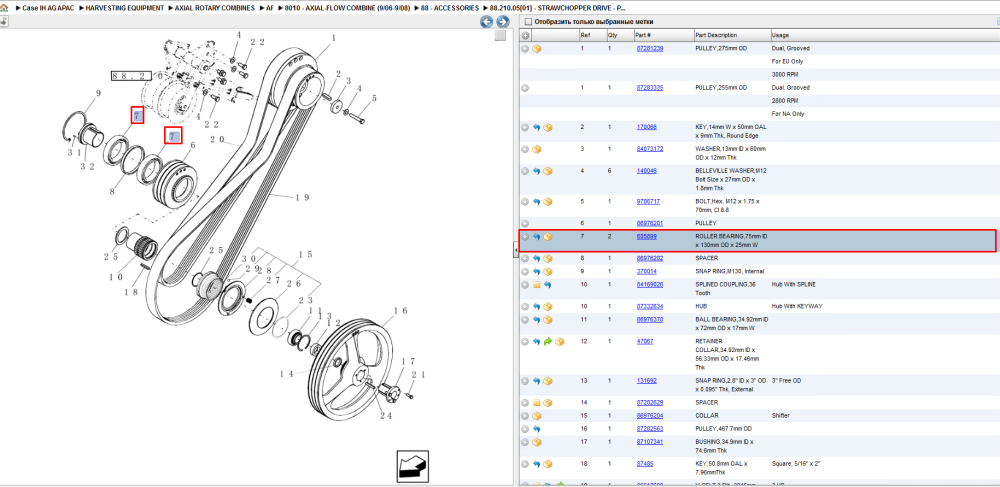Click note icon for splined coupling 84169026
The image size is (1000, 487).
(537, 284)
